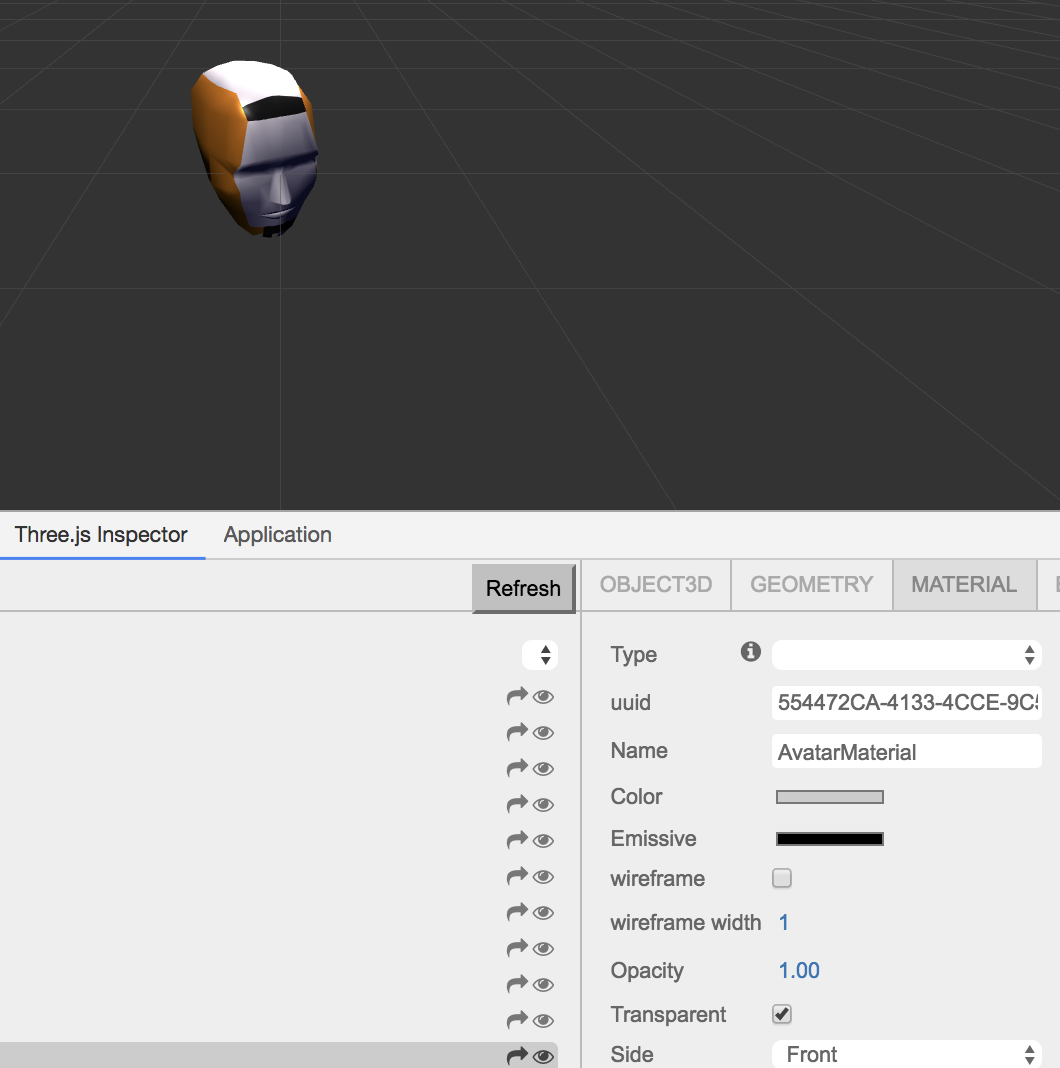Toggle visibility eye in the ninth tree row

[543, 985]
